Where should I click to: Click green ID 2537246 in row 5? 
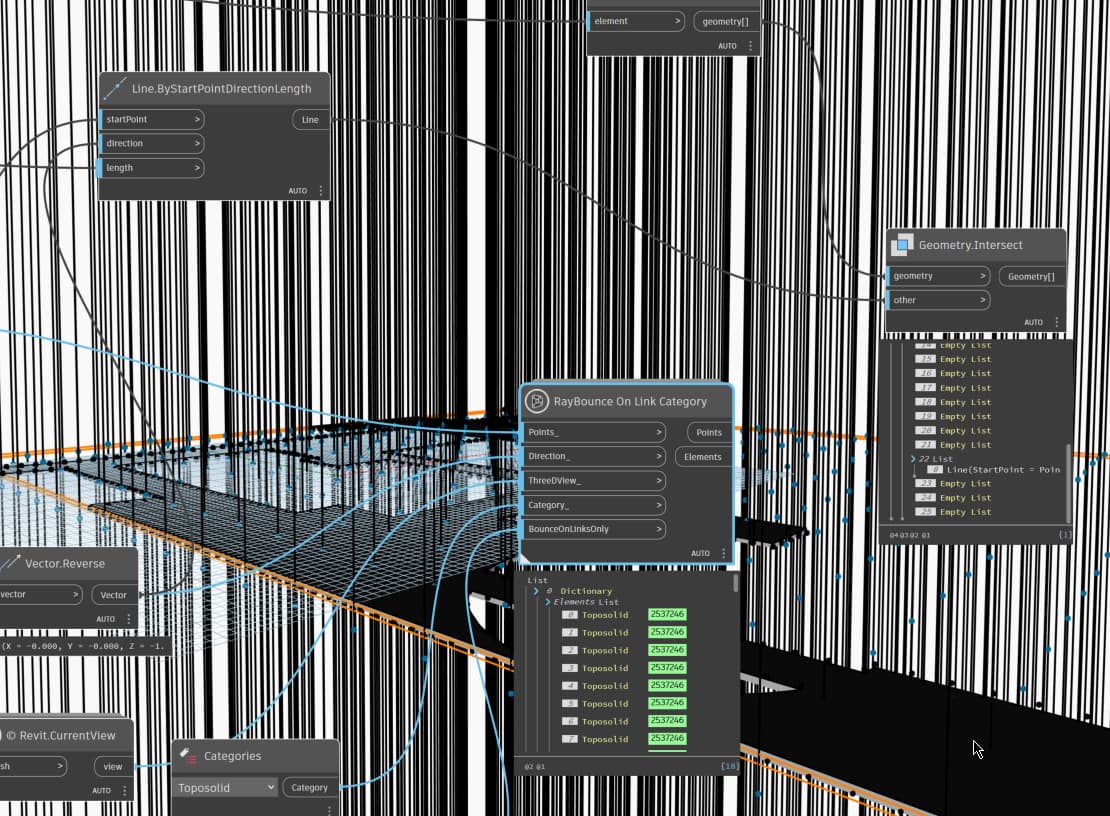pos(667,703)
